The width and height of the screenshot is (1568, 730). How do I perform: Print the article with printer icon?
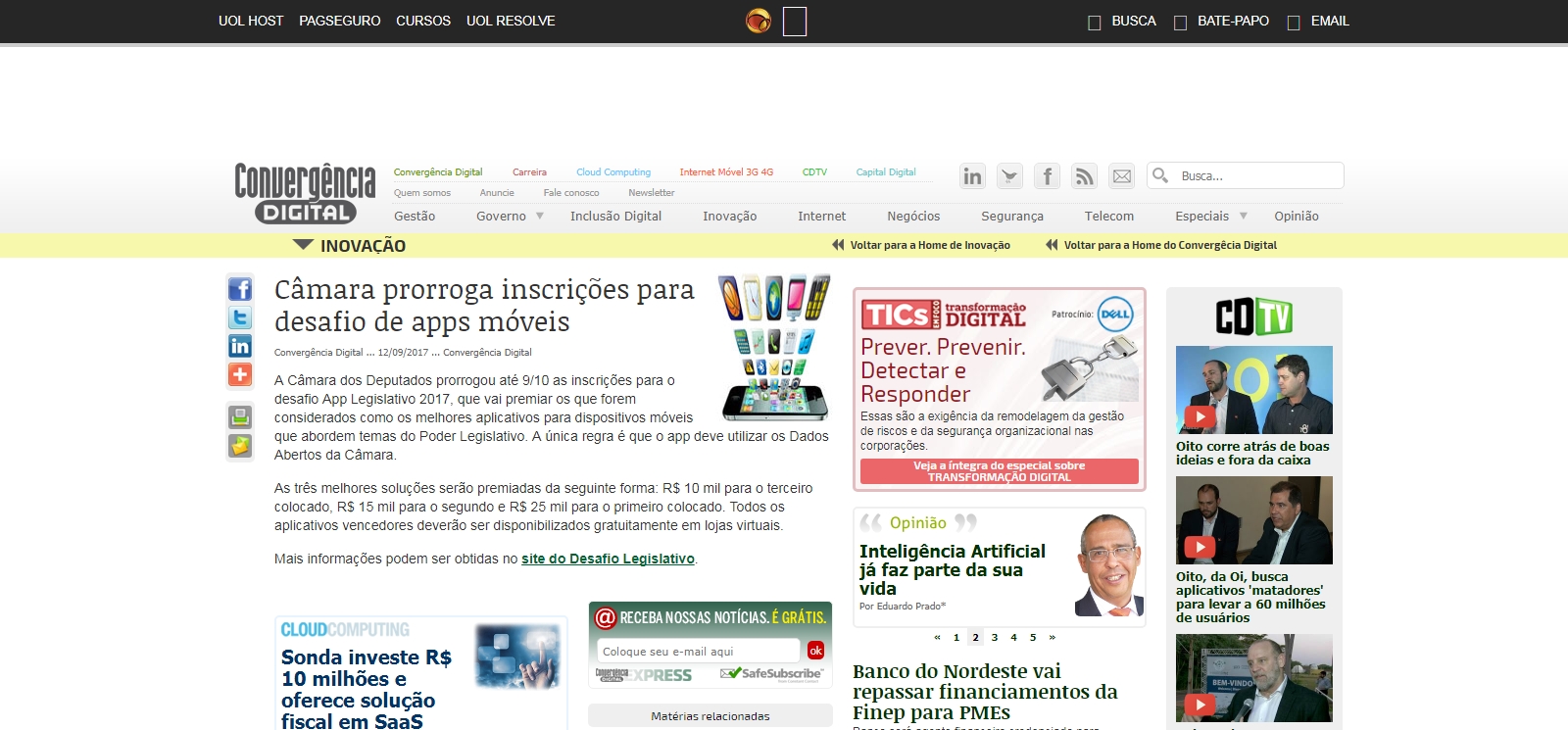point(240,416)
